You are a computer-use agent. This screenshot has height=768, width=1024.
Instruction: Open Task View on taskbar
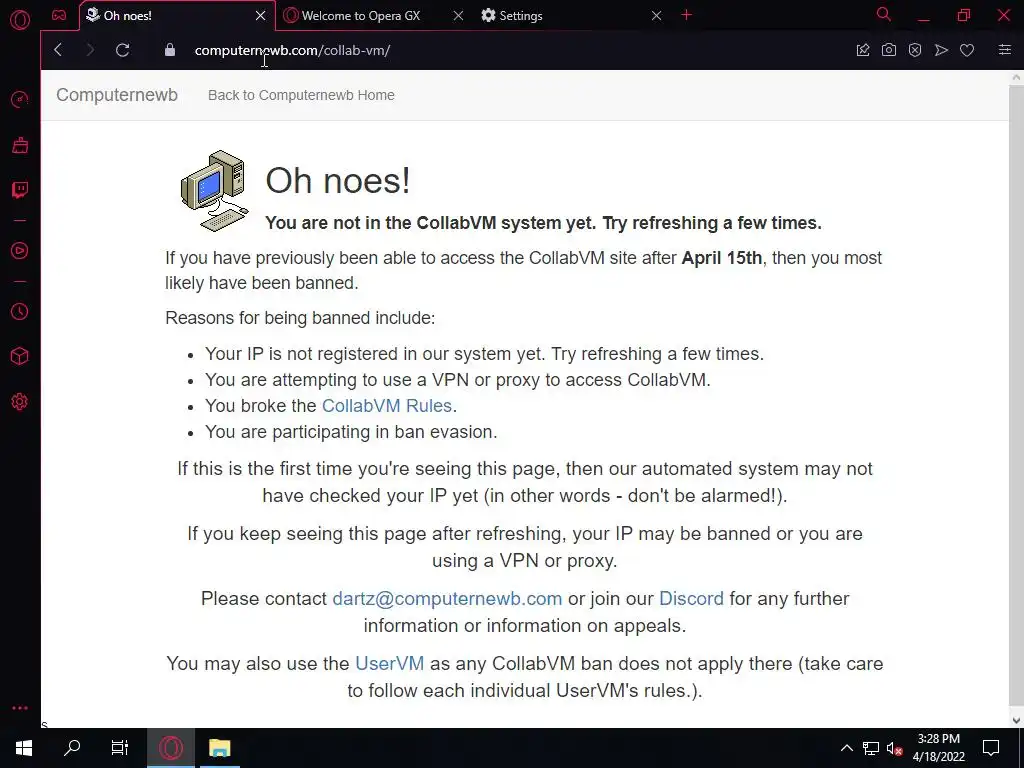[x=120, y=748]
